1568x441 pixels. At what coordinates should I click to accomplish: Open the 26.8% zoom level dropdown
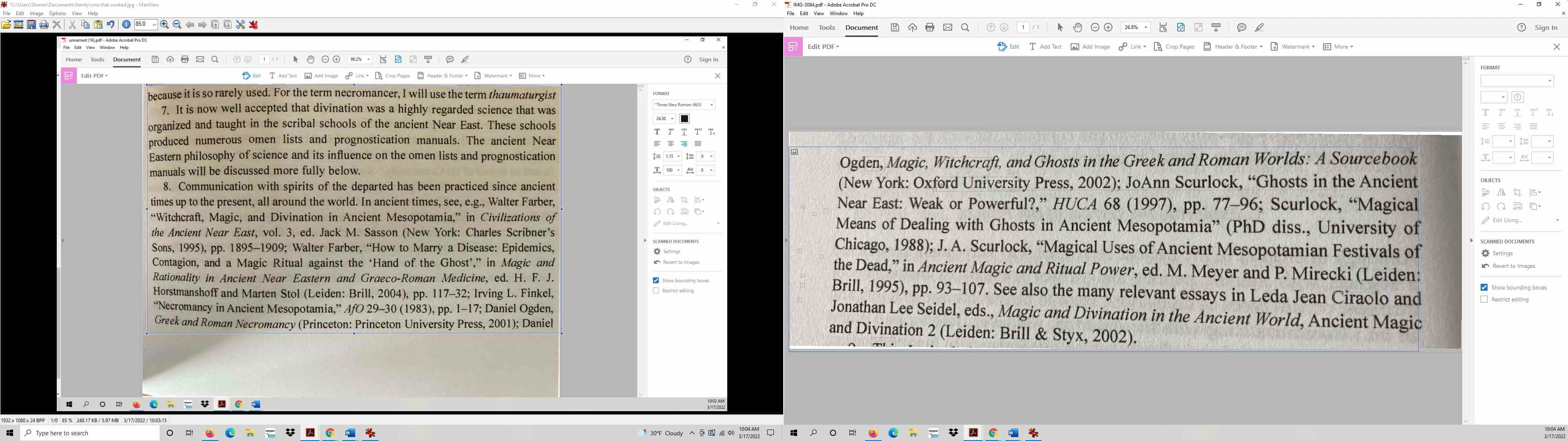pyautogui.click(x=1146, y=27)
